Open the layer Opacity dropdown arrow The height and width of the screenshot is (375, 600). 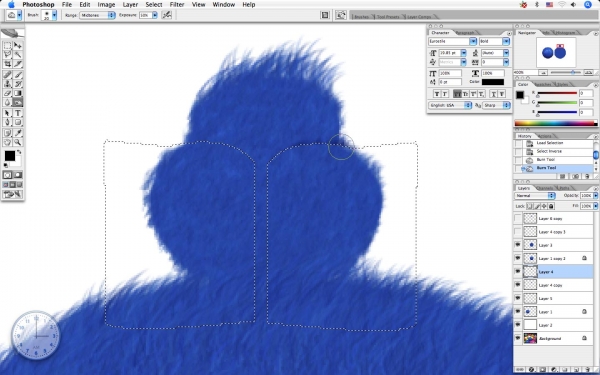595,196
